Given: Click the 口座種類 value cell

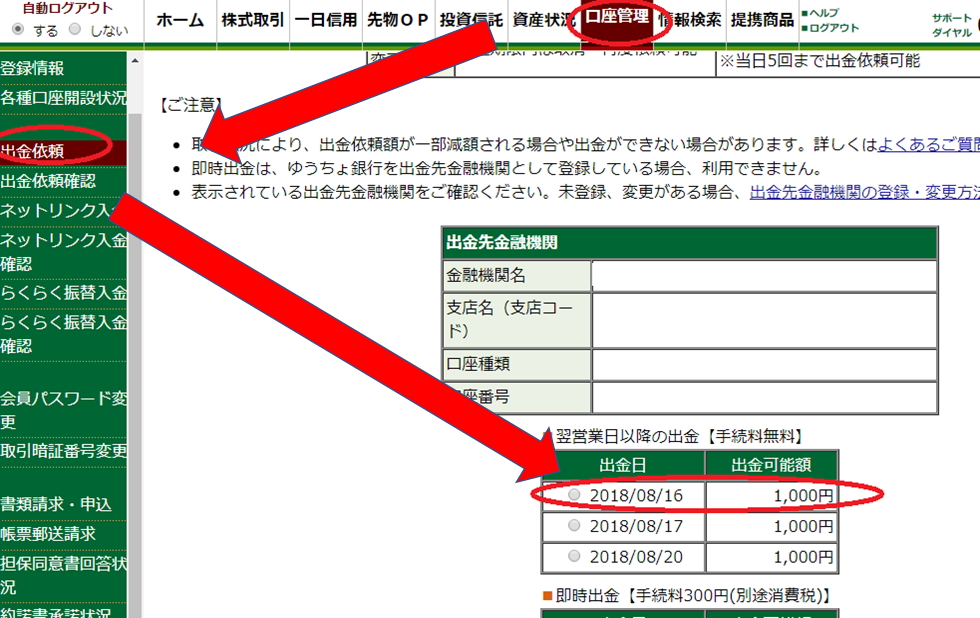Looking at the screenshot, I should tap(764, 364).
